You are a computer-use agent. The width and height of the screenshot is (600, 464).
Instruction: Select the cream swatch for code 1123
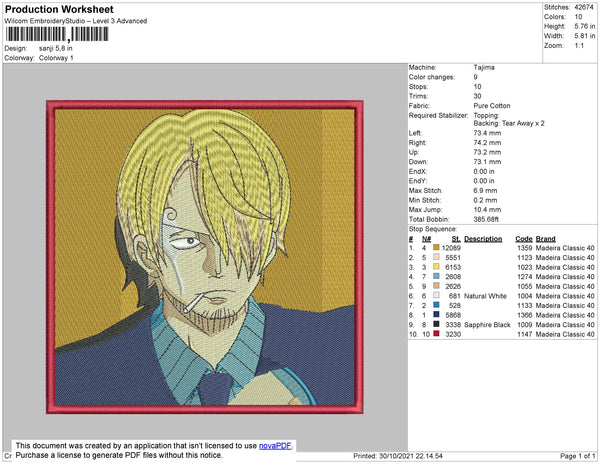click(x=435, y=258)
